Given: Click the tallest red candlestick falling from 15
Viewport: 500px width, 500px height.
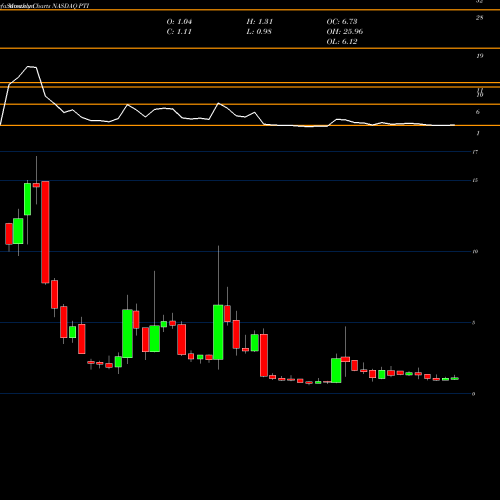Looking at the screenshot, I should [x=45, y=232].
